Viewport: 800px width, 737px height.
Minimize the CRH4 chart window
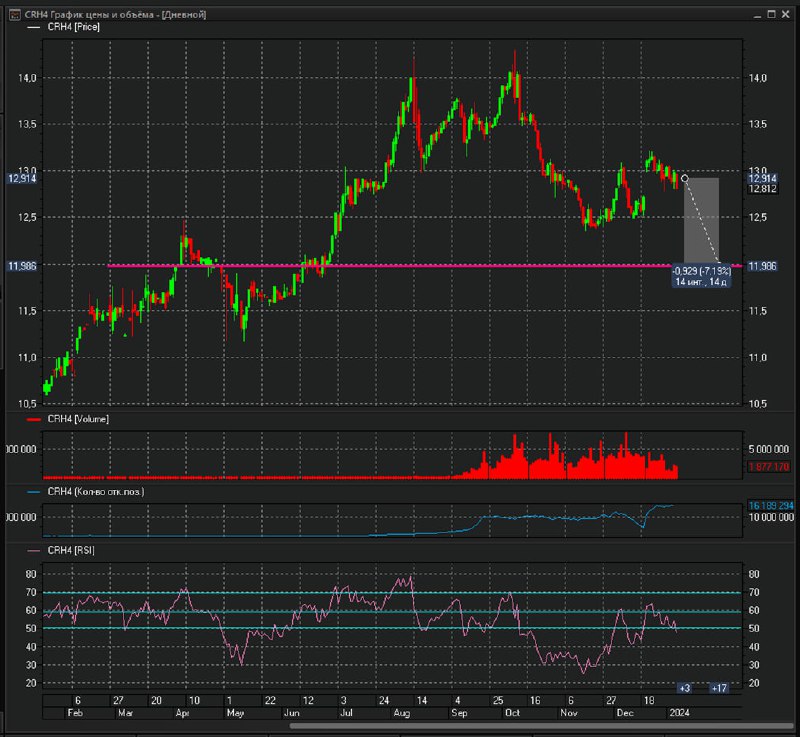pos(757,15)
